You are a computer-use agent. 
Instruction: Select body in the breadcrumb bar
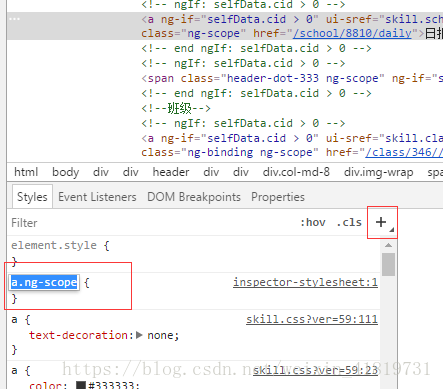pyautogui.click(x=66, y=172)
